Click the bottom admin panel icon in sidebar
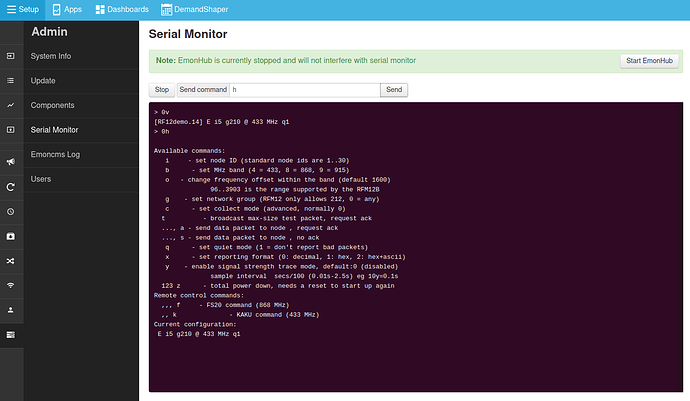This screenshot has width=690, height=401. [11, 335]
